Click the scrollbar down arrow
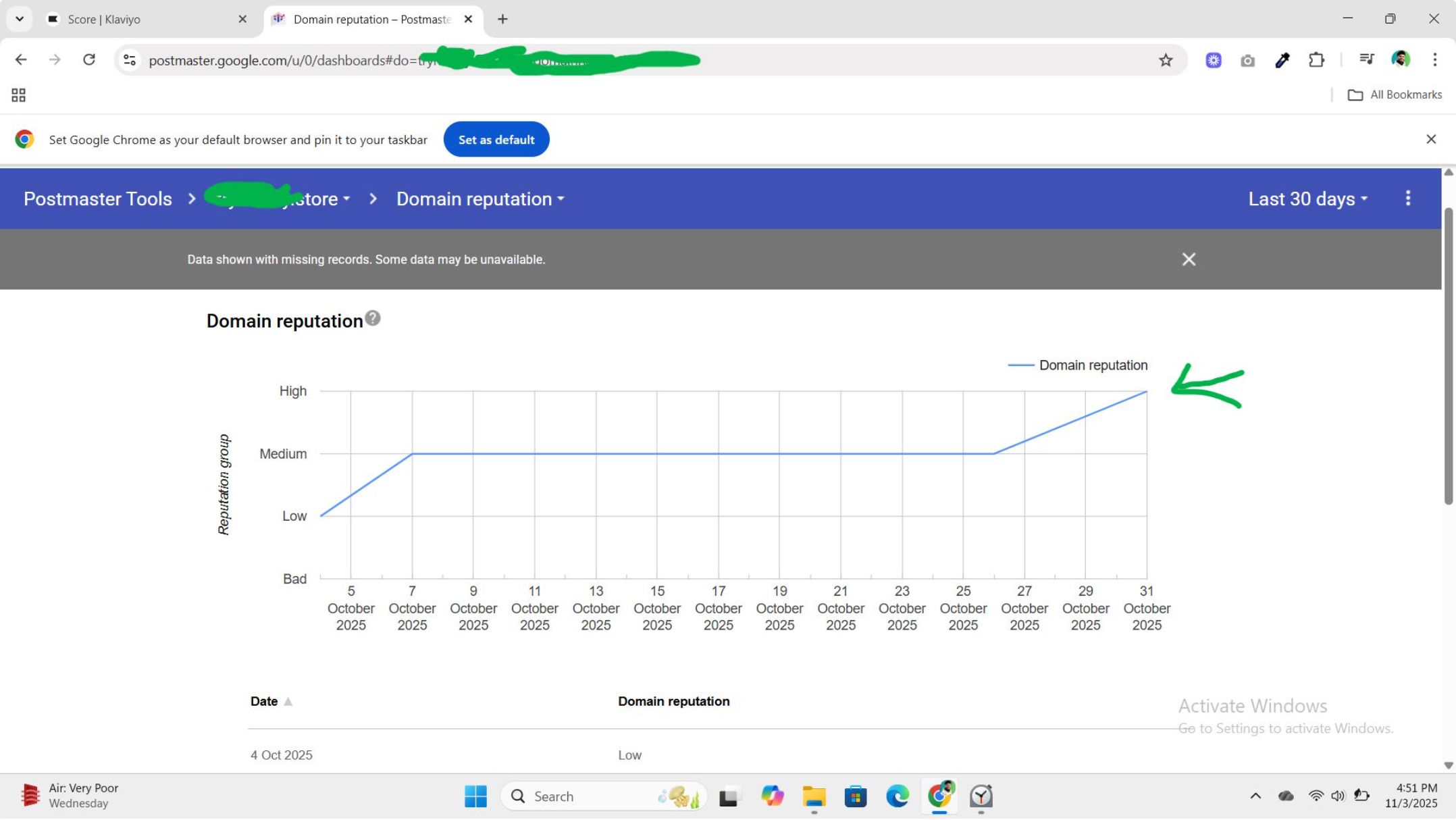1456x820 pixels. (1448, 765)
